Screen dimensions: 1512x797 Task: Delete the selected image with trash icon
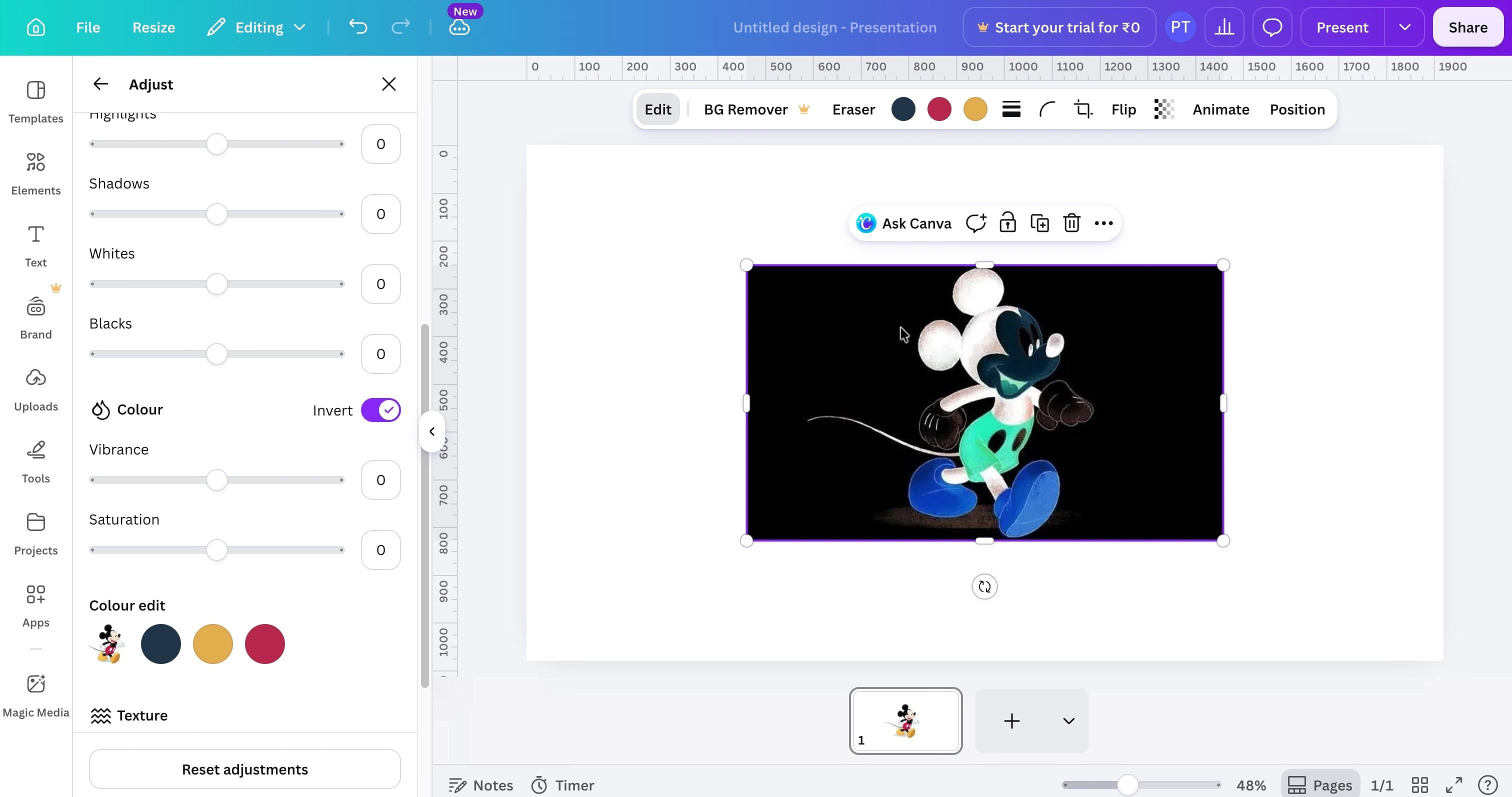[x=1072, y=223]
